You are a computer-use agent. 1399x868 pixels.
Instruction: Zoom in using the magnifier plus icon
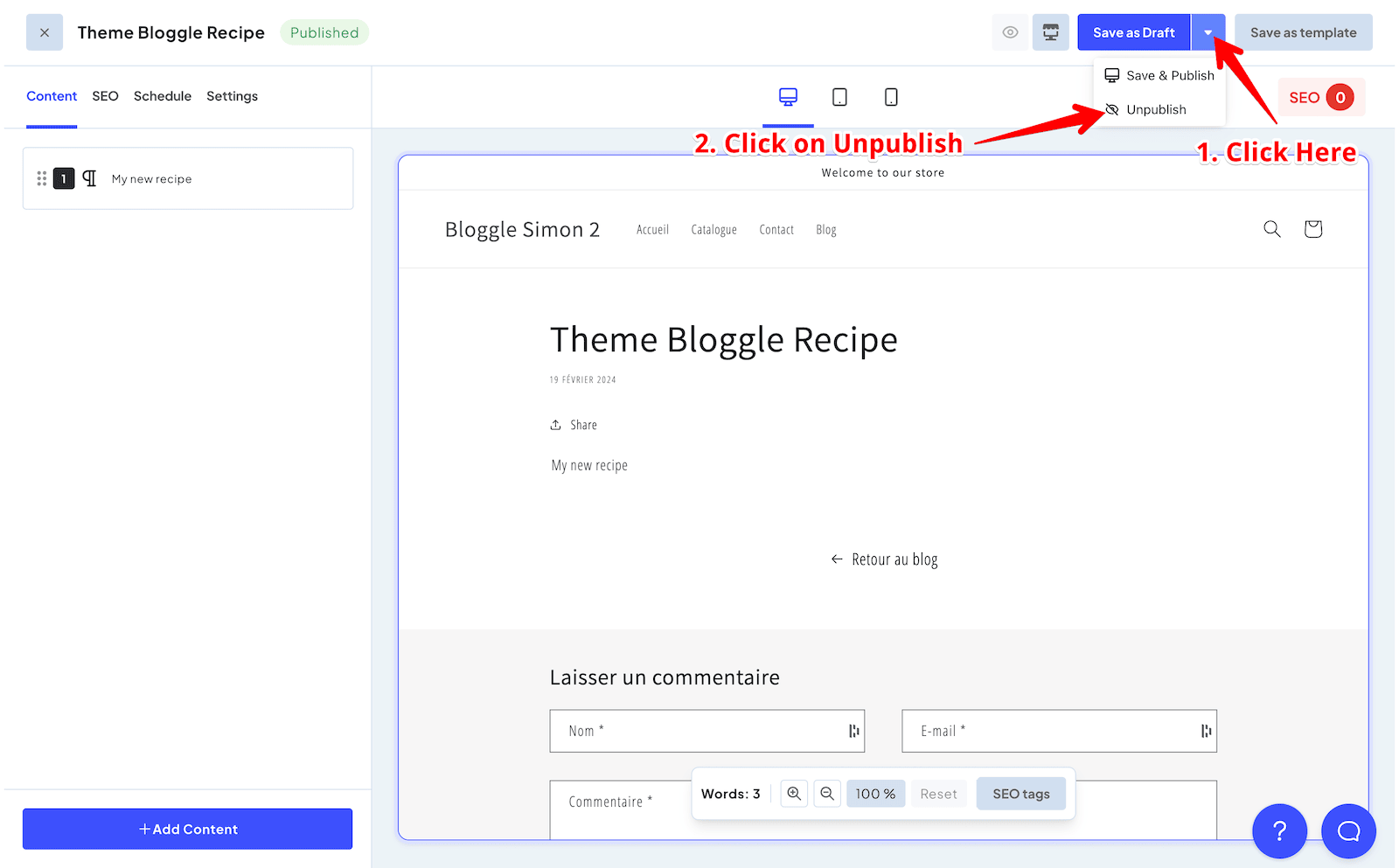(793, 794)
